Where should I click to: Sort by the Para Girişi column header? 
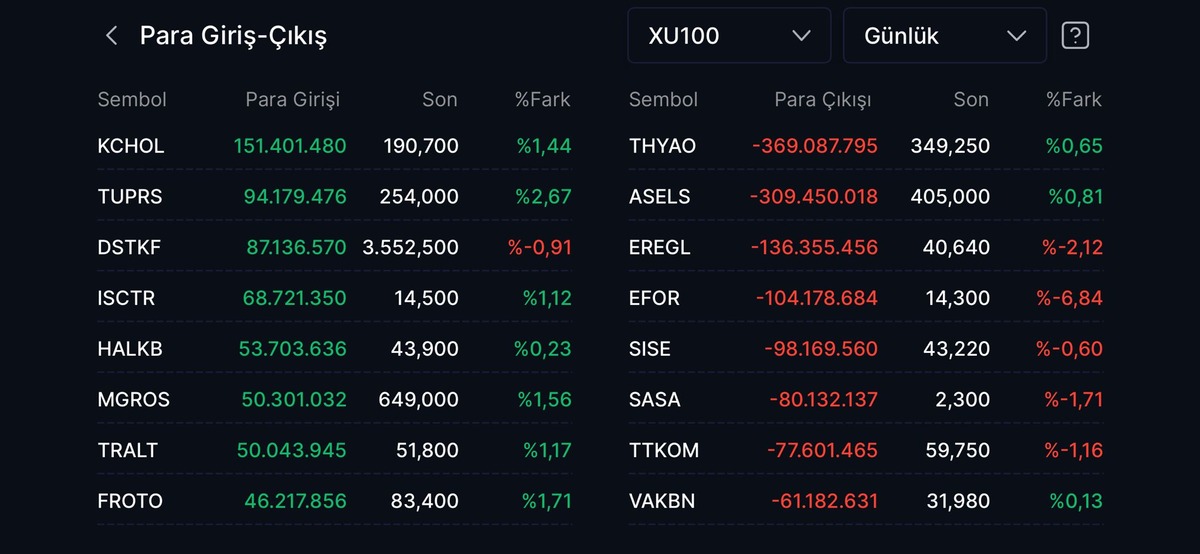coord(293,99)
